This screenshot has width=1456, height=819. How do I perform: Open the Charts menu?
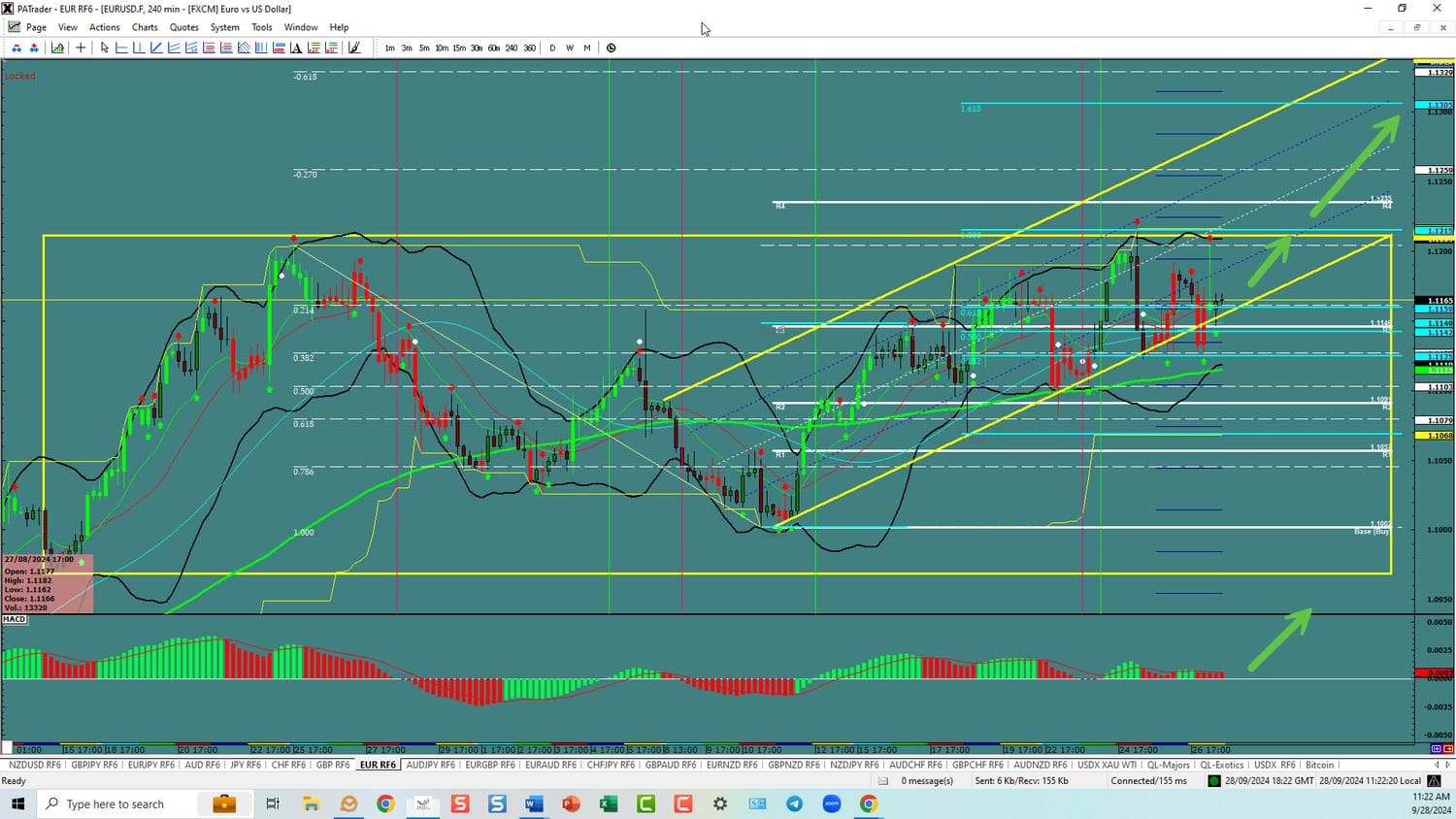145,27
